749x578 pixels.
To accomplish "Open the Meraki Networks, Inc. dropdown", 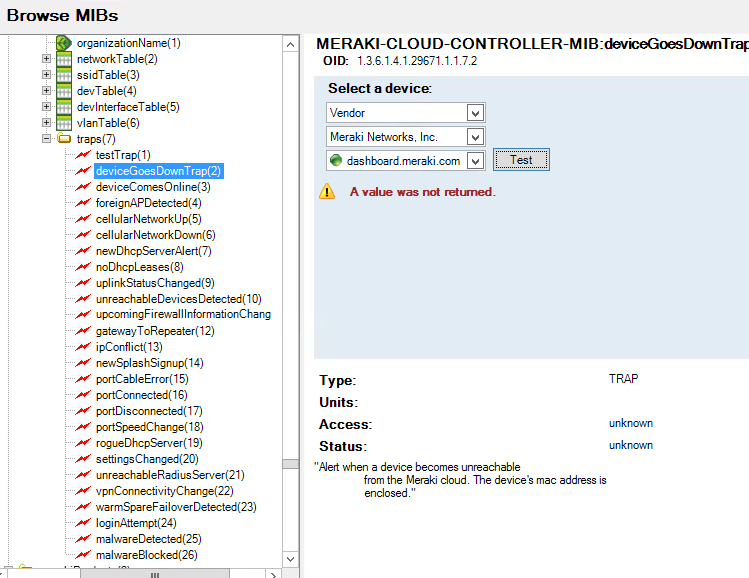I will pyautogui.click(x=475, y=137).
